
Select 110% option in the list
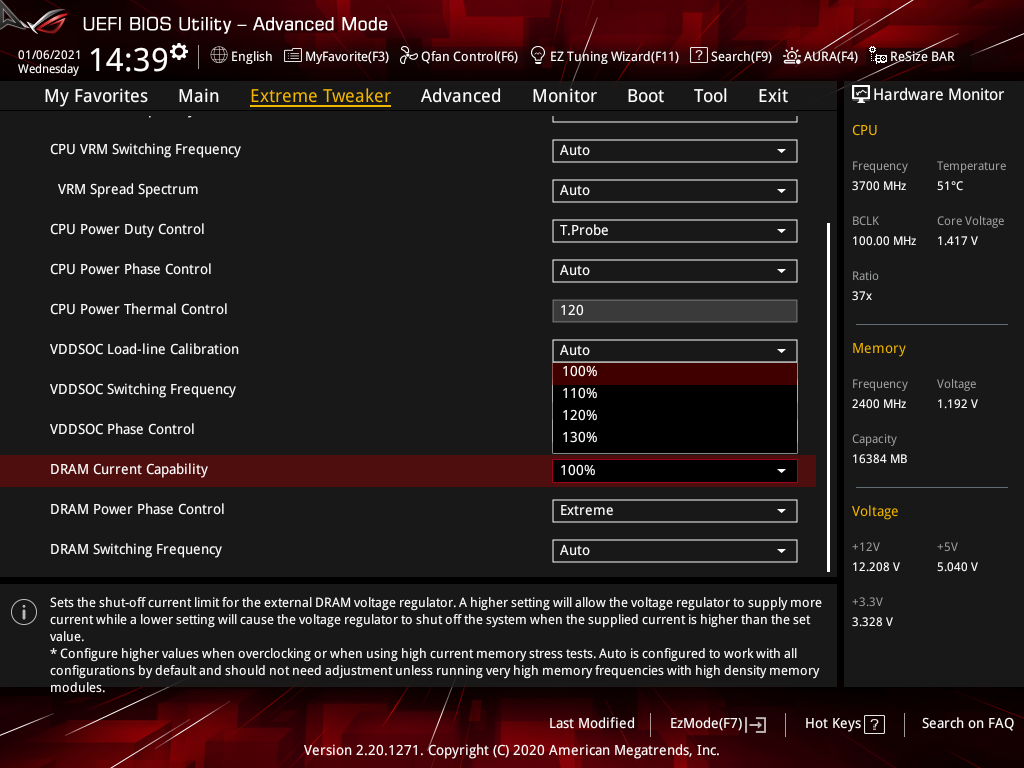(x=675, y=394)
